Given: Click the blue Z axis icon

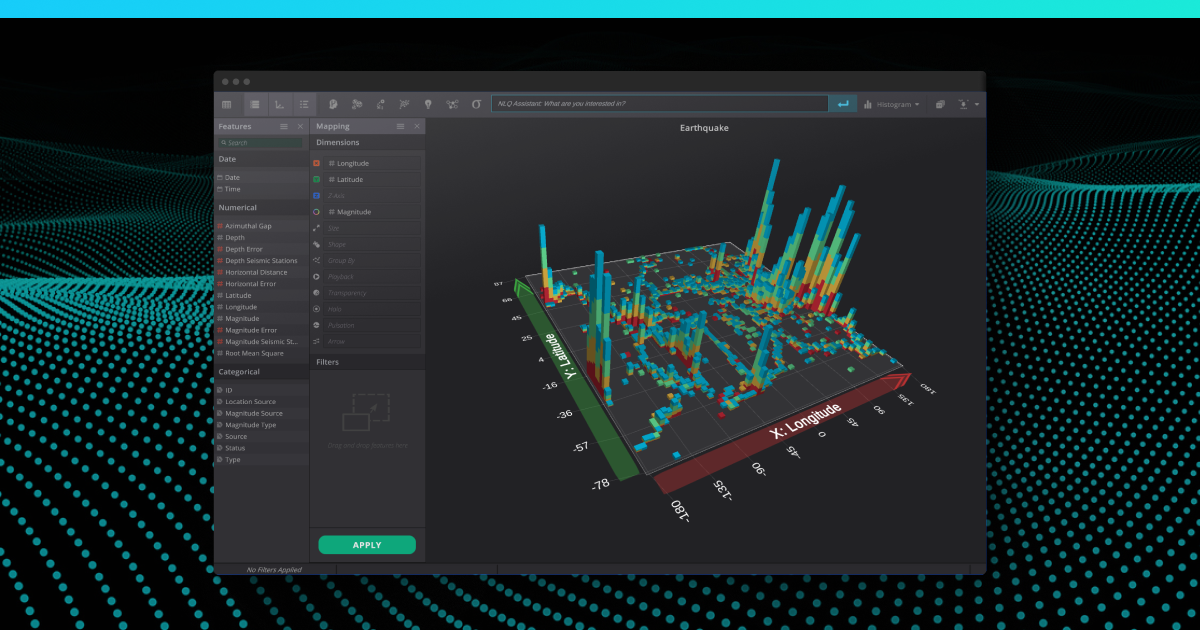Looking at the screenshot, I should click(316, 196).
